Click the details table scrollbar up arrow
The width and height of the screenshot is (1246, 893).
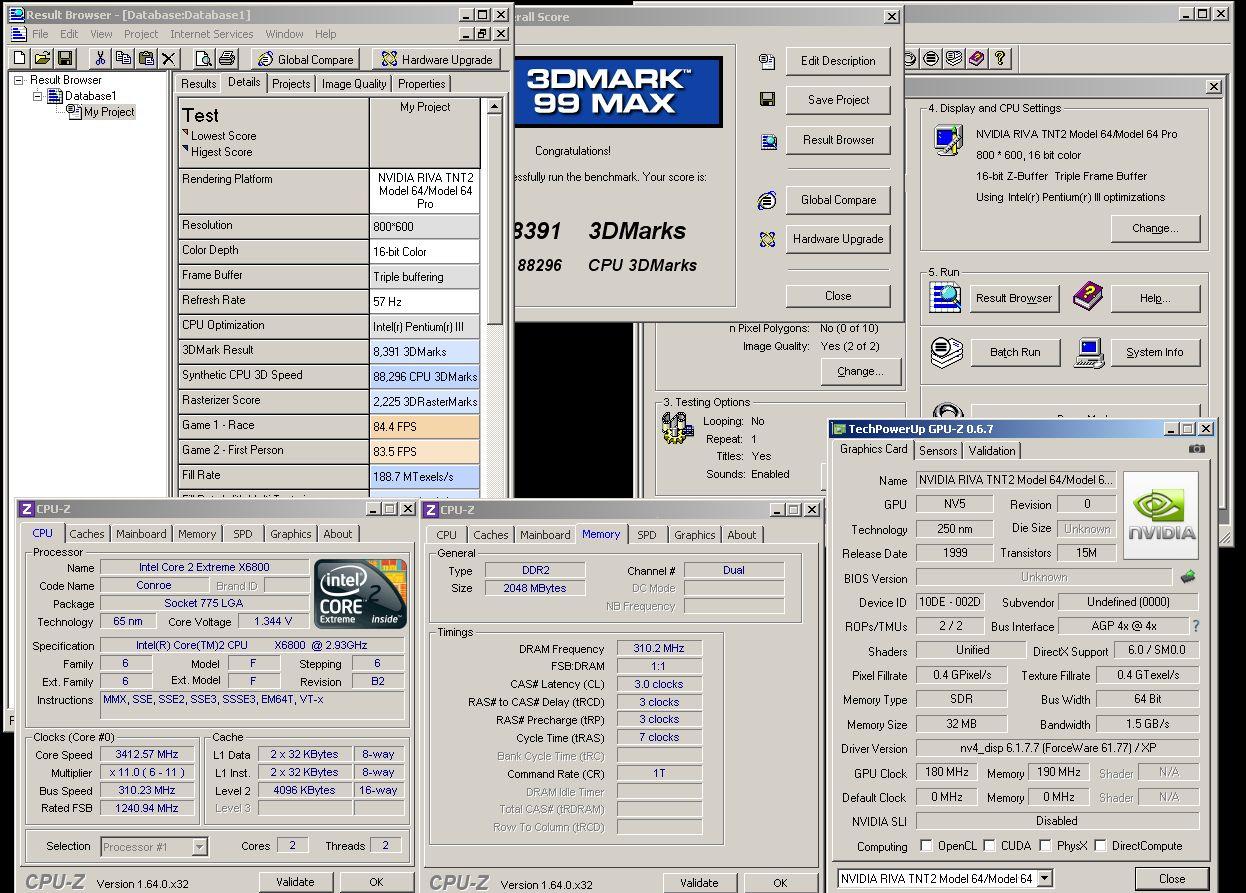click(494, 107)
